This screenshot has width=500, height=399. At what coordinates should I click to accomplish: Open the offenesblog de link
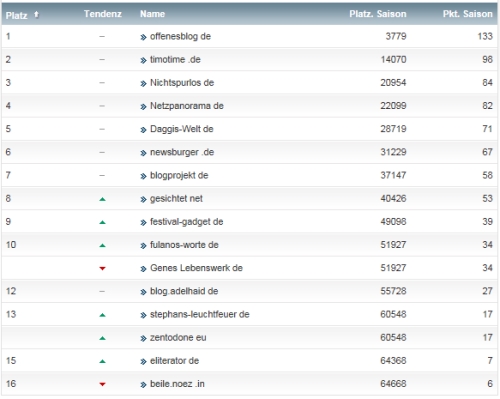[180, 36]
